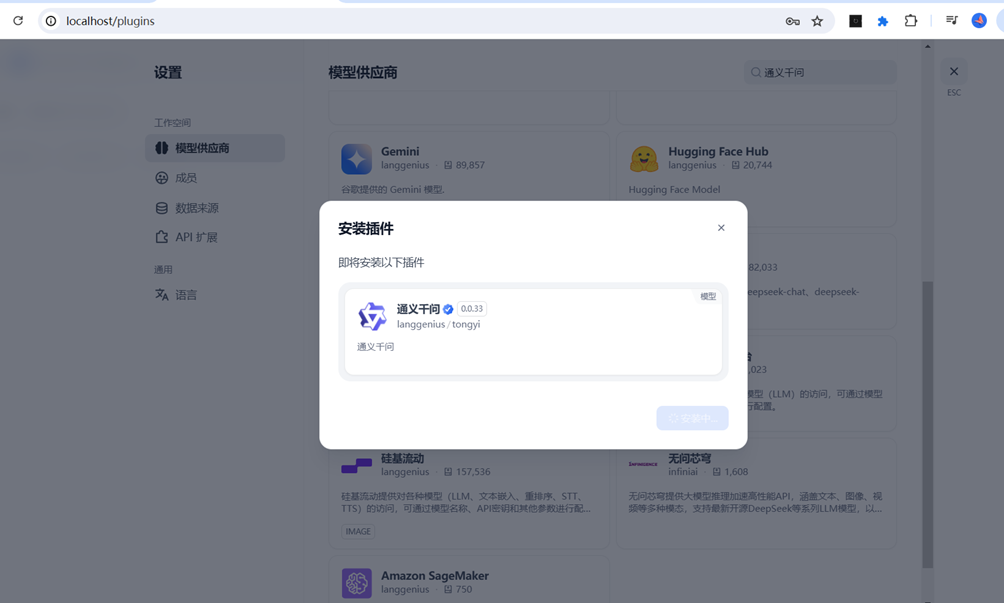Open the browser profile avatar

click(x=979, y=20)
